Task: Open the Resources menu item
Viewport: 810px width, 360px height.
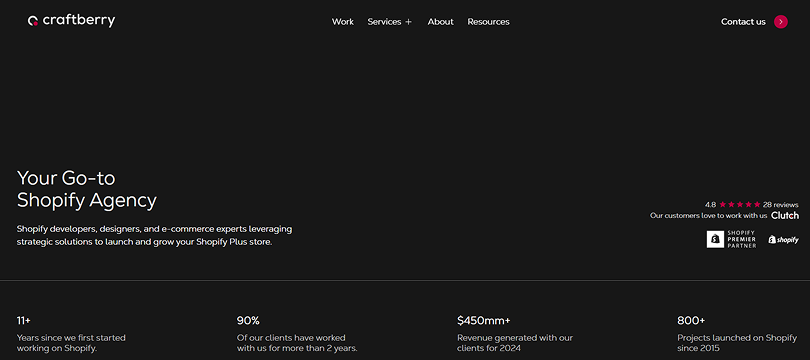Action: pos(488,22)
